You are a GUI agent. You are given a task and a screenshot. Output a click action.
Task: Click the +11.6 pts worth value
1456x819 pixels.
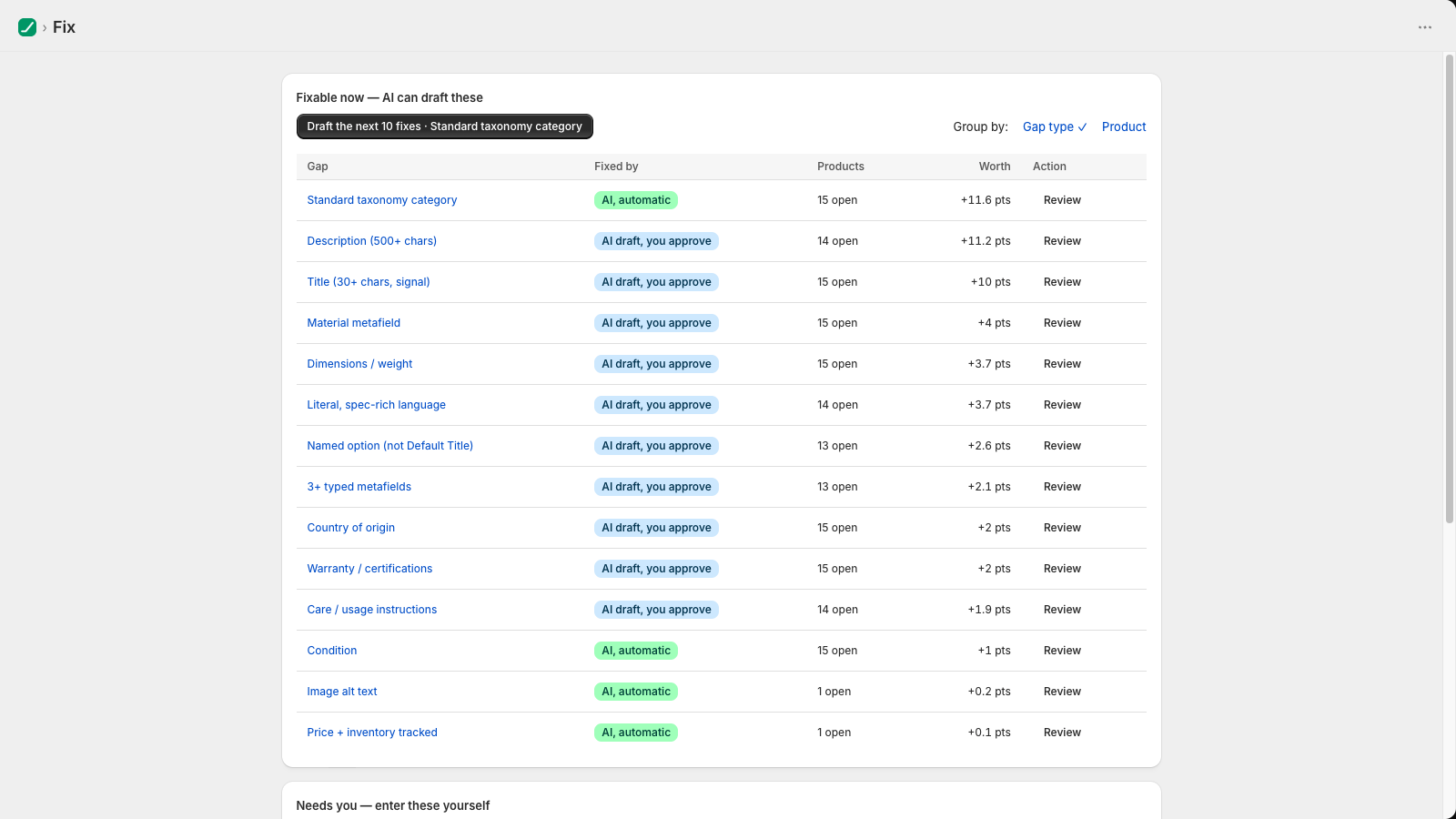click(986, 200)
